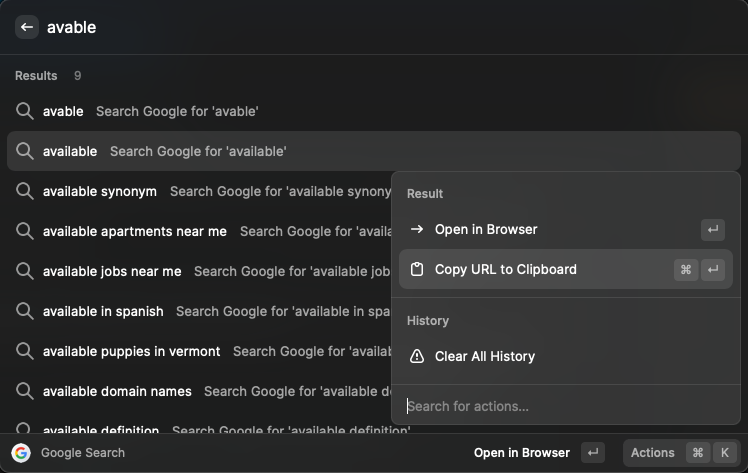The height and width of the screenshot is (473, 748).
Task: Click magnifier icon of 'available domain names'
Action: coord(24,391)
